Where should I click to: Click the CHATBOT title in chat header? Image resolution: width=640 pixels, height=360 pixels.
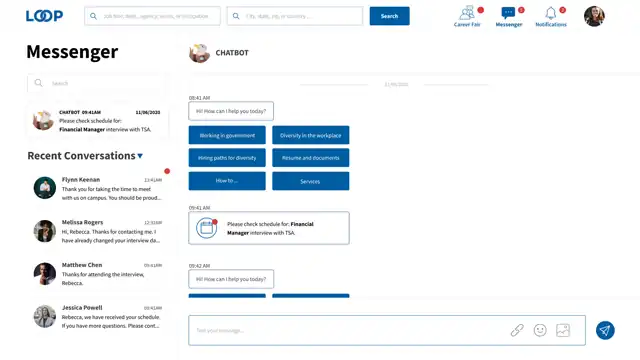232,53
